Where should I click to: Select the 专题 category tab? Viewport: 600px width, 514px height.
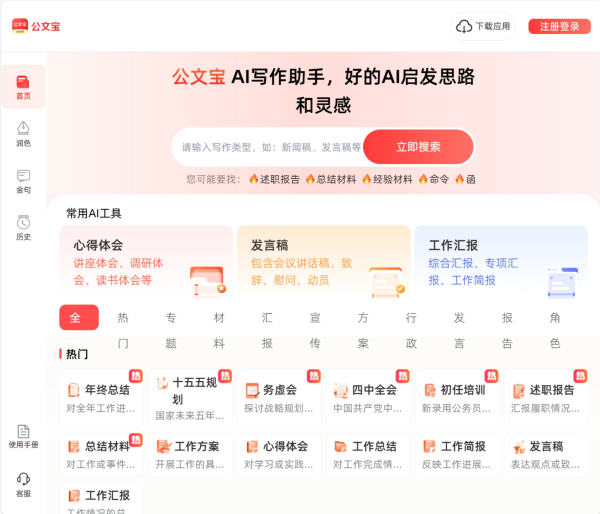pyautogui.click(x=171, y=331)
